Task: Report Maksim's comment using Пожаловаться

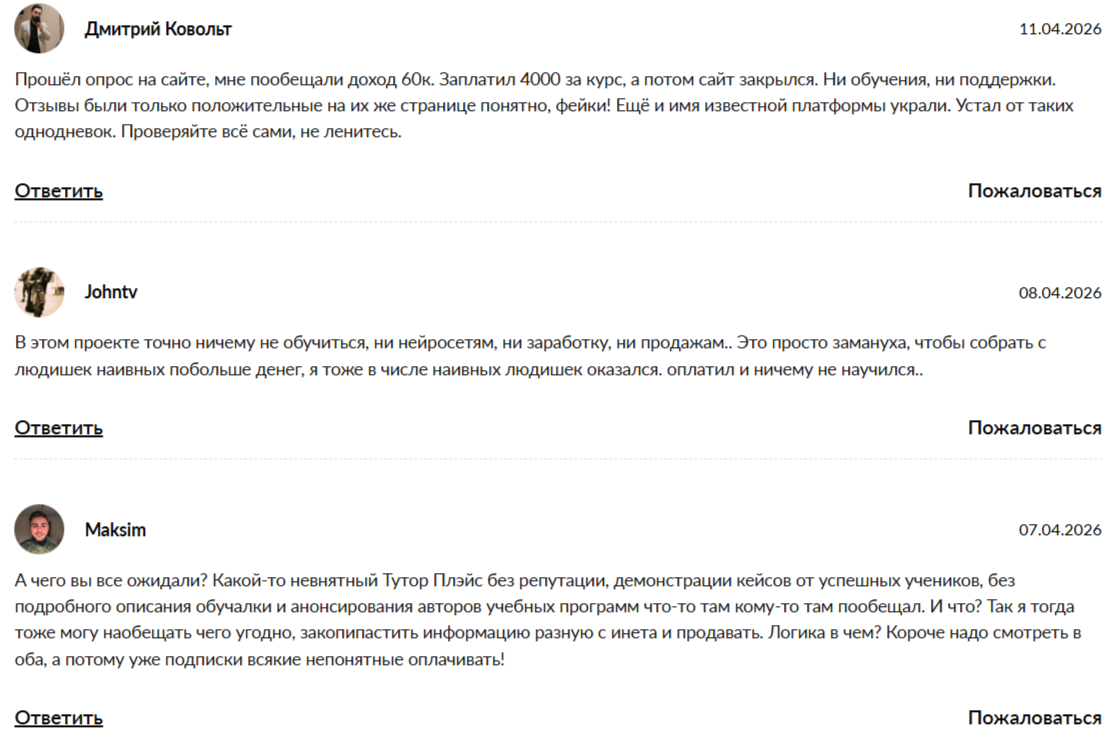Action: 1034,717
